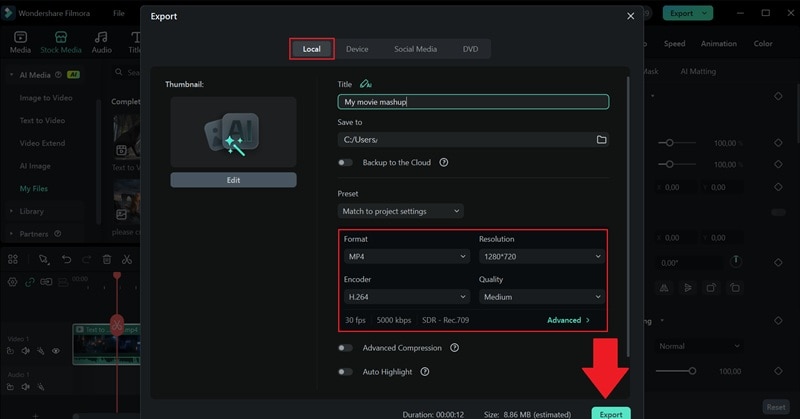Switch to the DVD export tab

pos(470,49)
